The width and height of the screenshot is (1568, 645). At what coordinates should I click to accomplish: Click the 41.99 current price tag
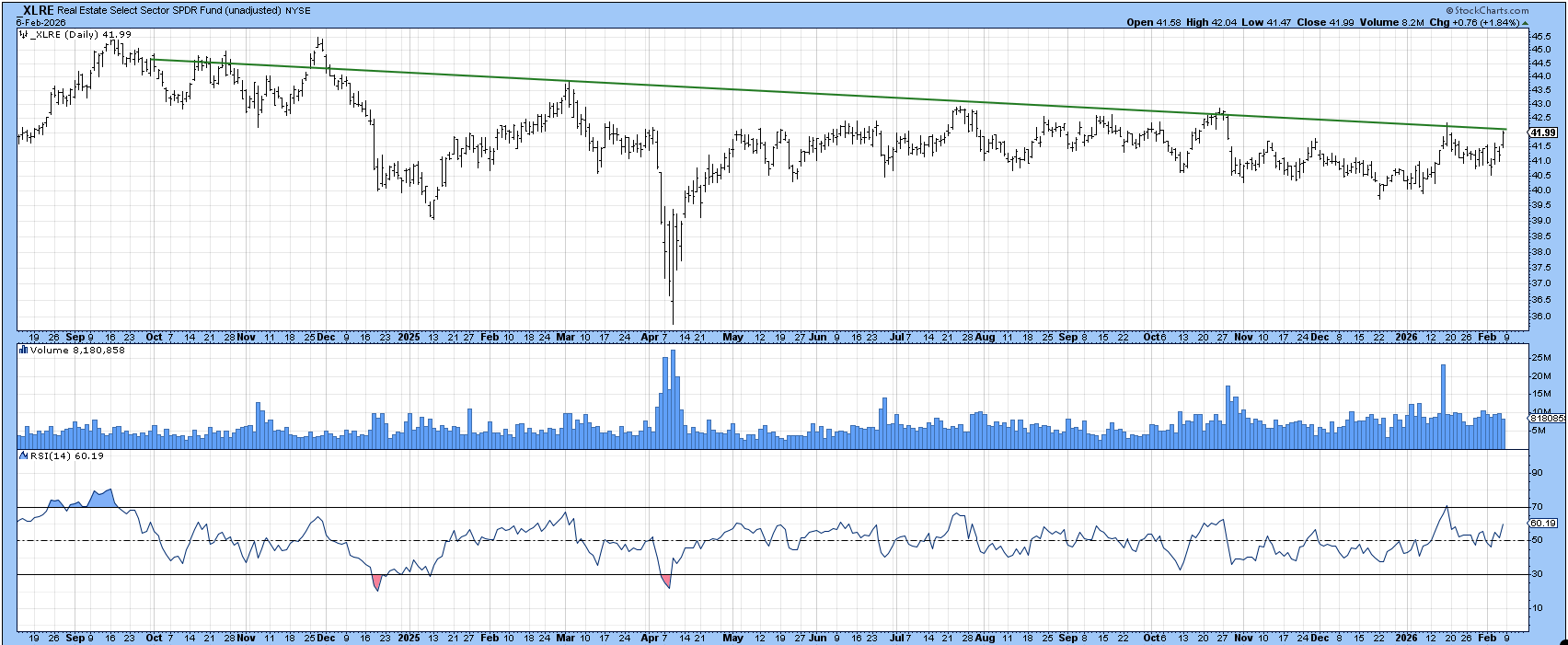pos(1543,133)
